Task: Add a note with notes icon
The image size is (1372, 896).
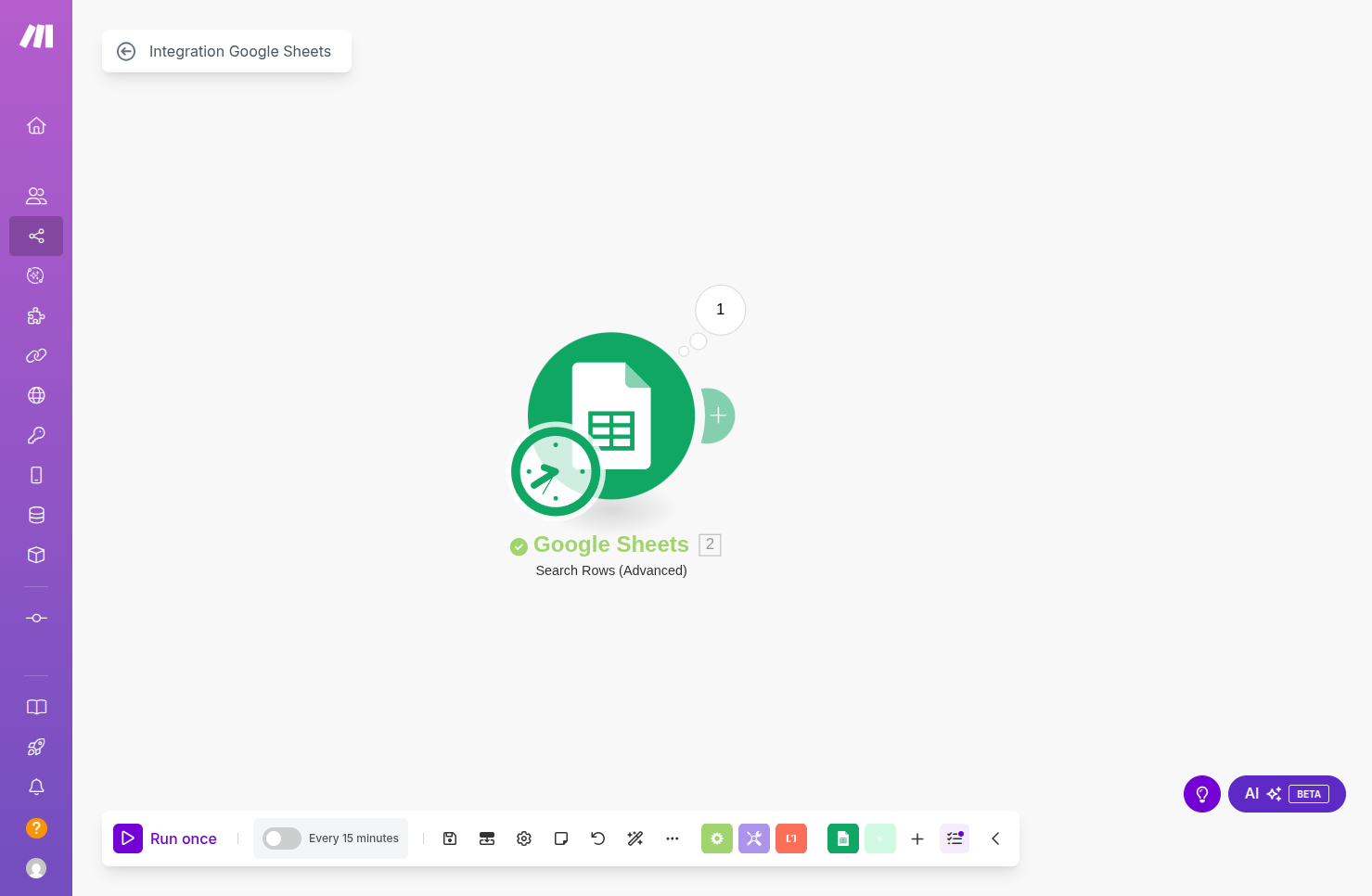Action: point(561,838)
